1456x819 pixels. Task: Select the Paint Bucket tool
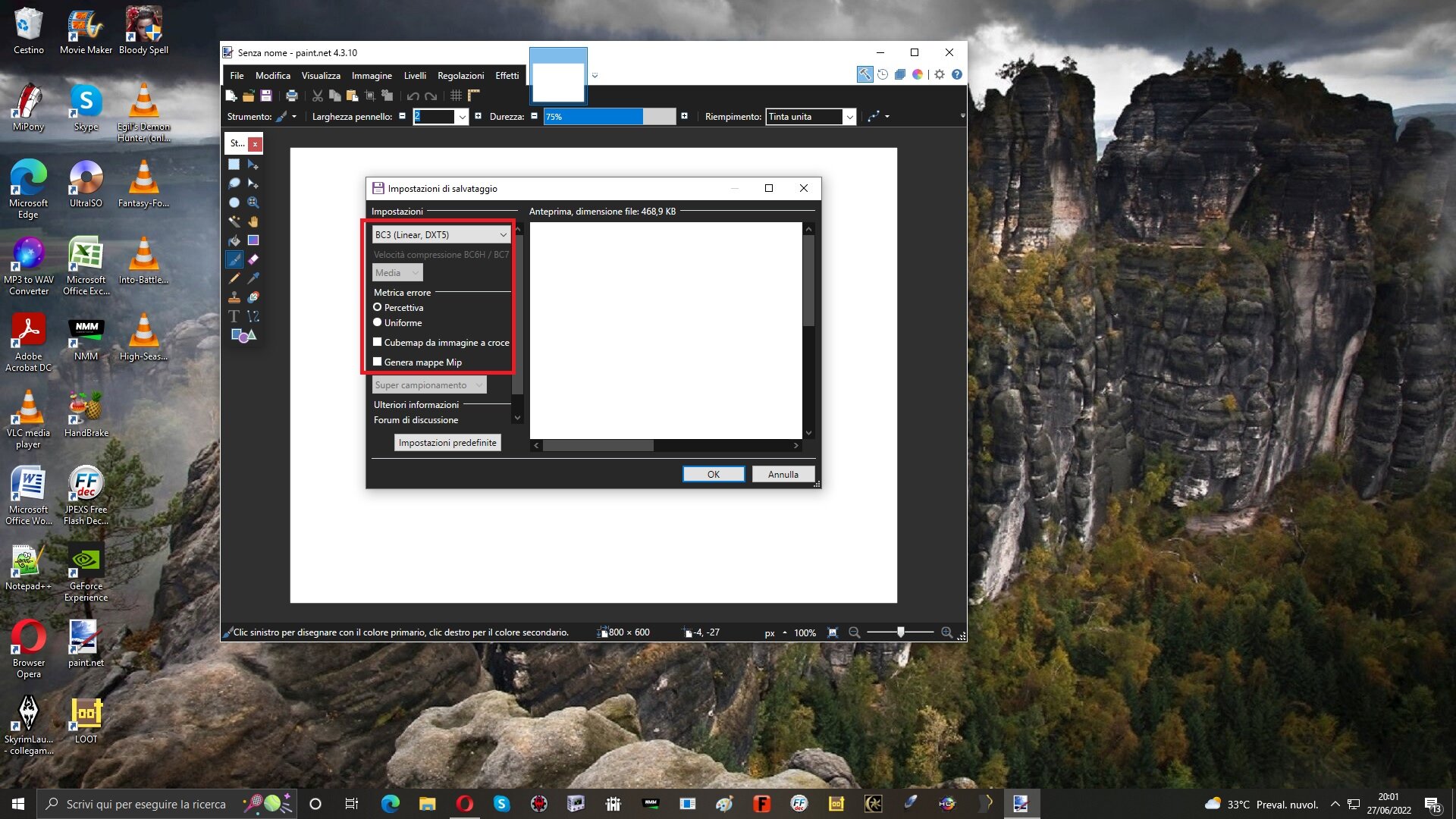point(234,240)
